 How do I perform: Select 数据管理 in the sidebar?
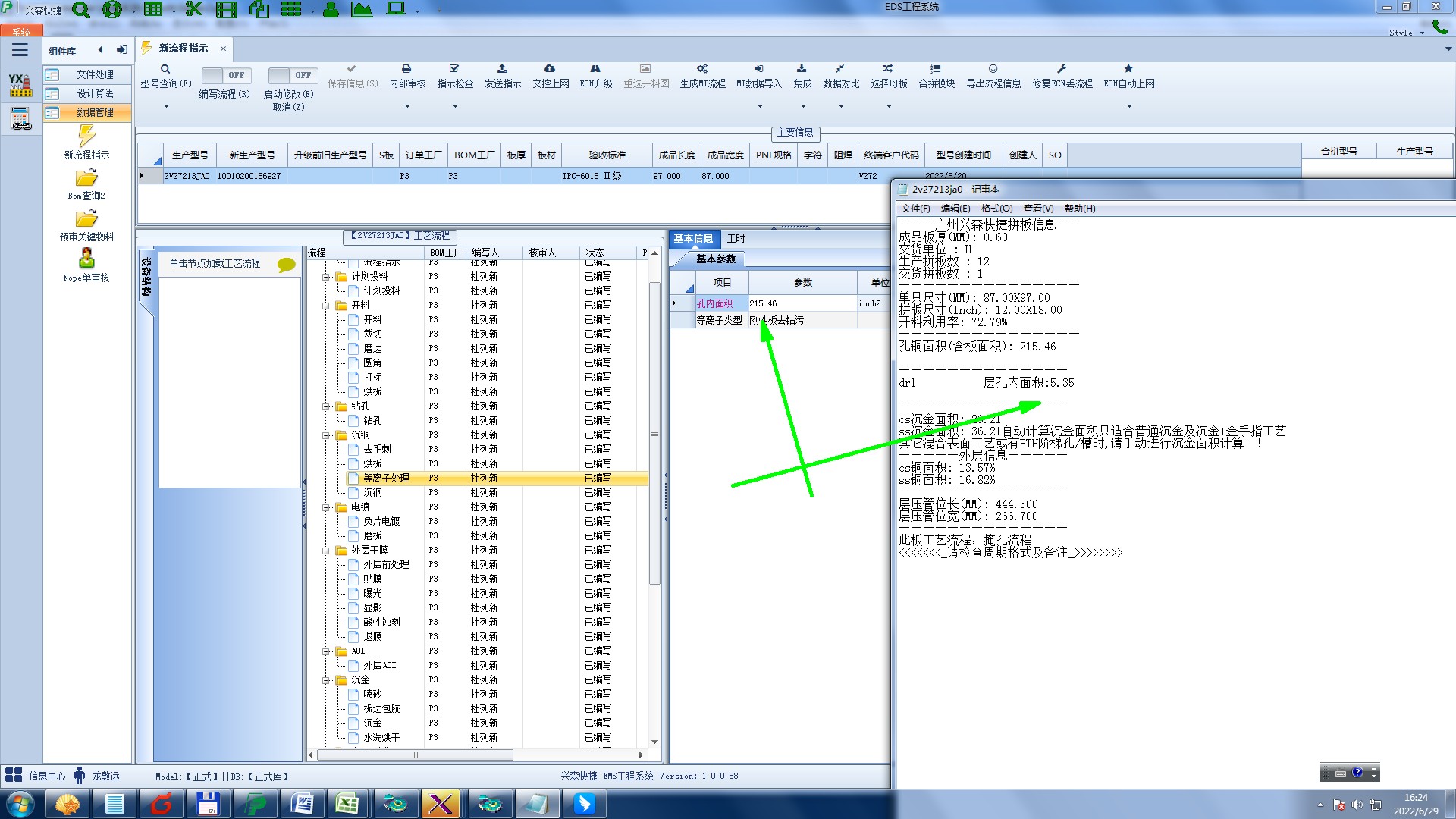pos(94,112)
